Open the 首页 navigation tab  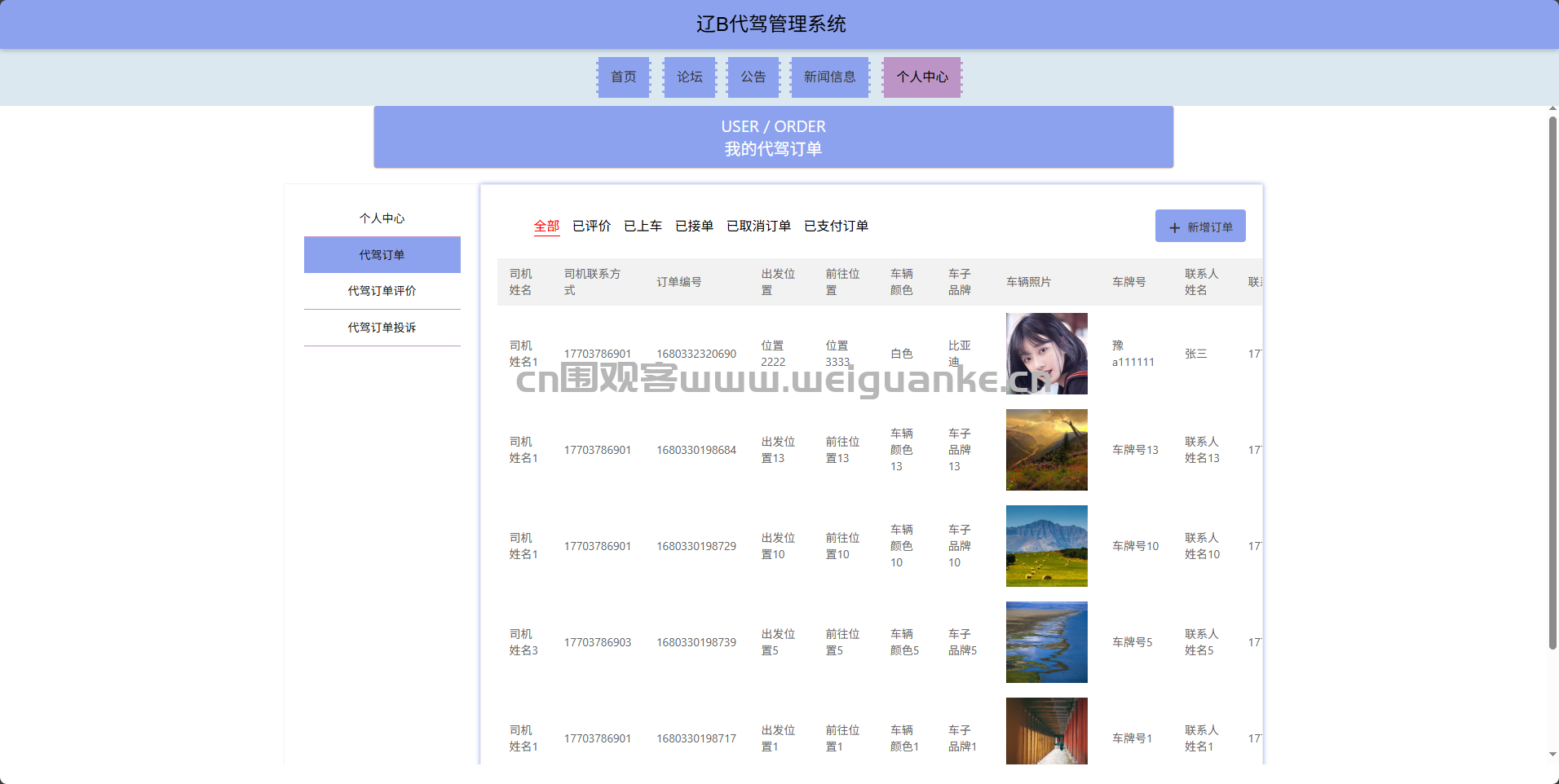click(624, 77)
